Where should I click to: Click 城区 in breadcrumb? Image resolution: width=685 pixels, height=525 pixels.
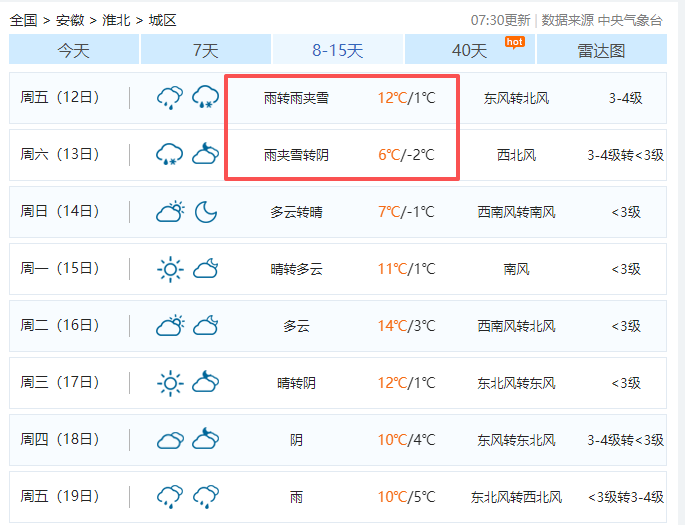tap(163, 20)
